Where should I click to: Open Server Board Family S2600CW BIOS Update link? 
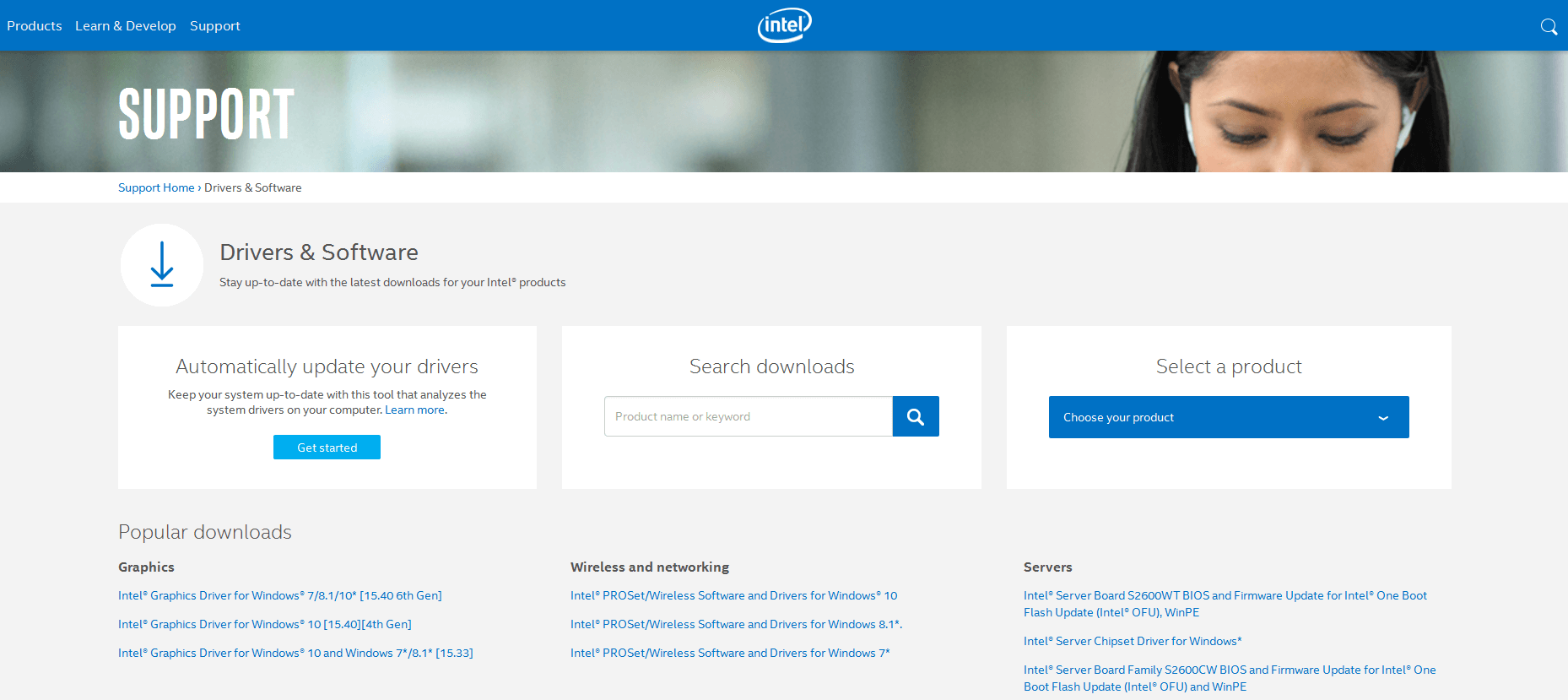tap(1230, 678)
